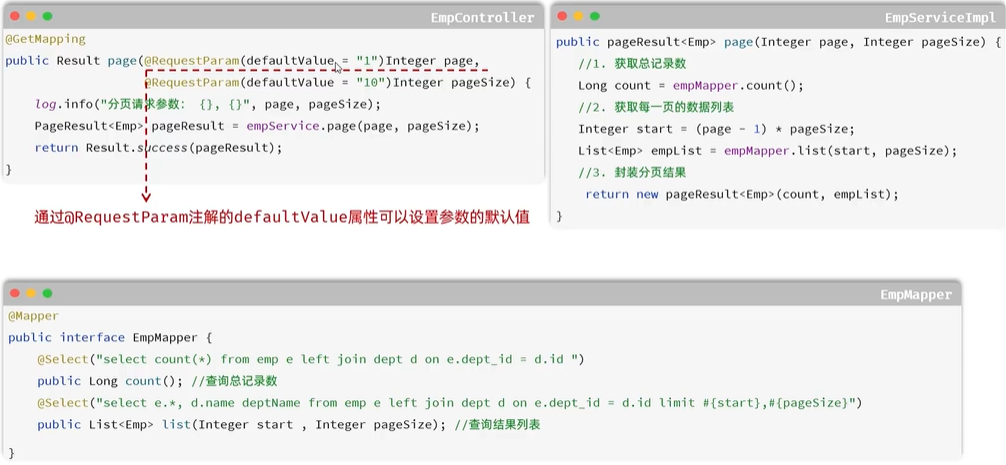Click the '//1. 获取总记录数' comment
Image resolution: width=1006 pixels, height=465 pixels.
632,65
